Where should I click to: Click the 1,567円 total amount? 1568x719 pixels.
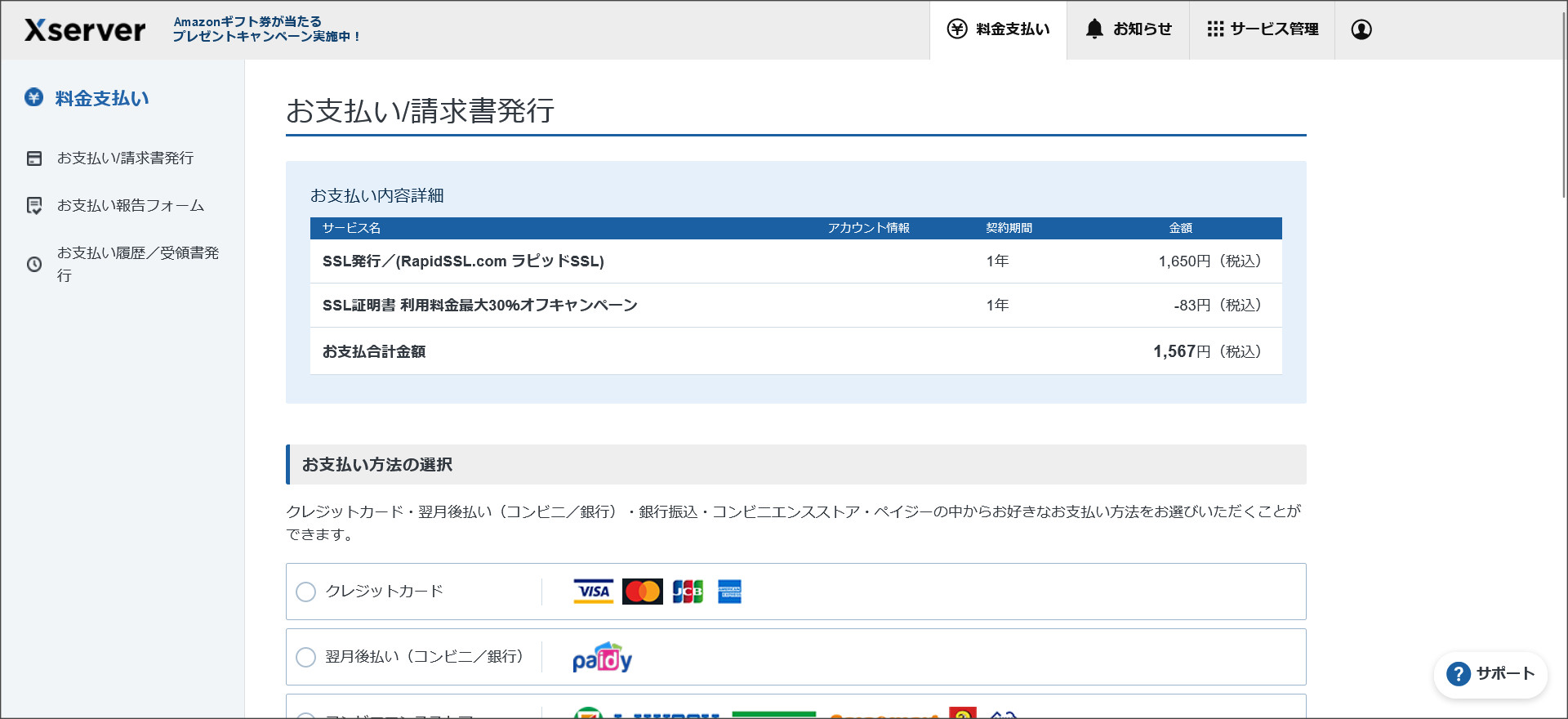(x=1182, y=351)
